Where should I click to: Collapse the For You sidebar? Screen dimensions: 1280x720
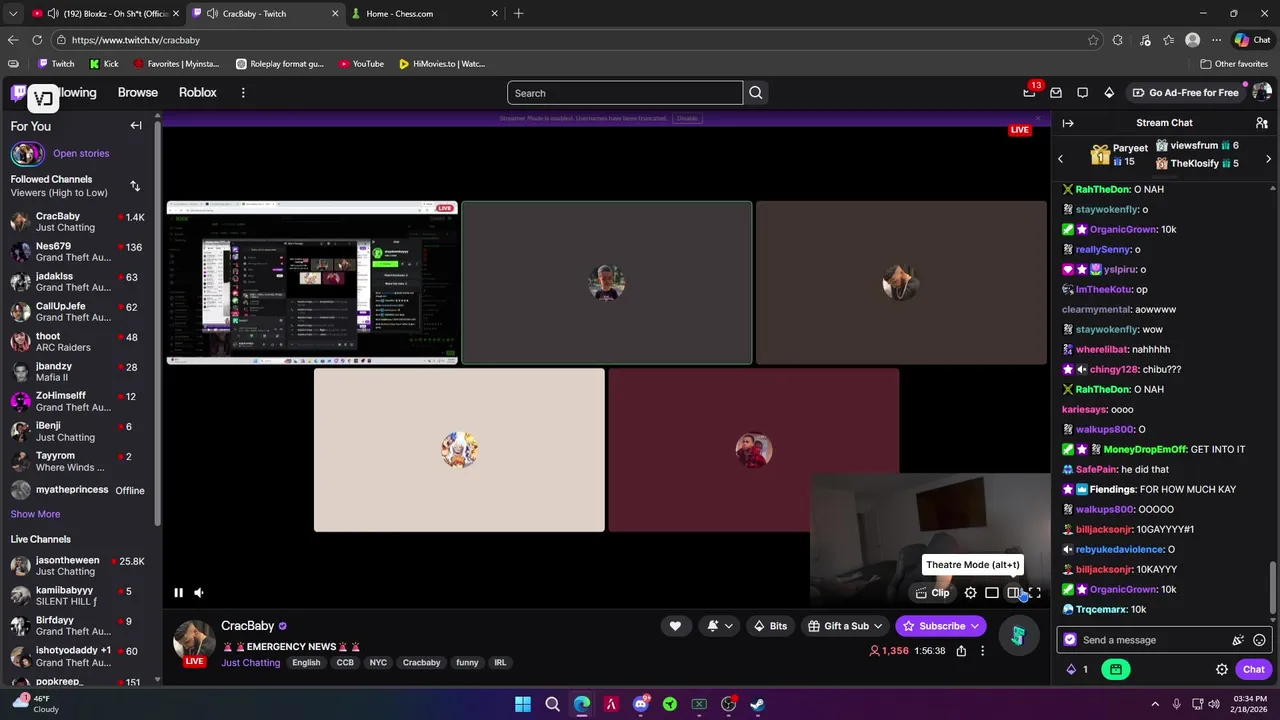[136, 125]
